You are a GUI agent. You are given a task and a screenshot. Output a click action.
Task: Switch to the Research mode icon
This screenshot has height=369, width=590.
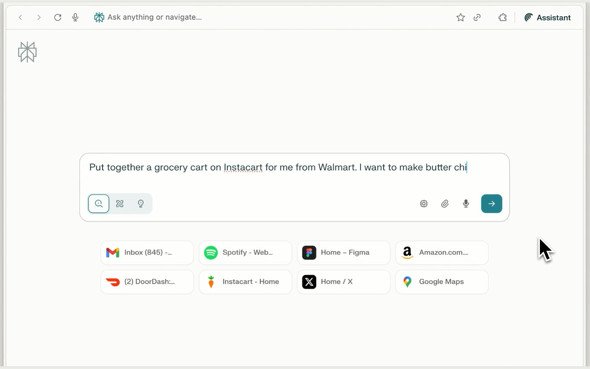120,203
